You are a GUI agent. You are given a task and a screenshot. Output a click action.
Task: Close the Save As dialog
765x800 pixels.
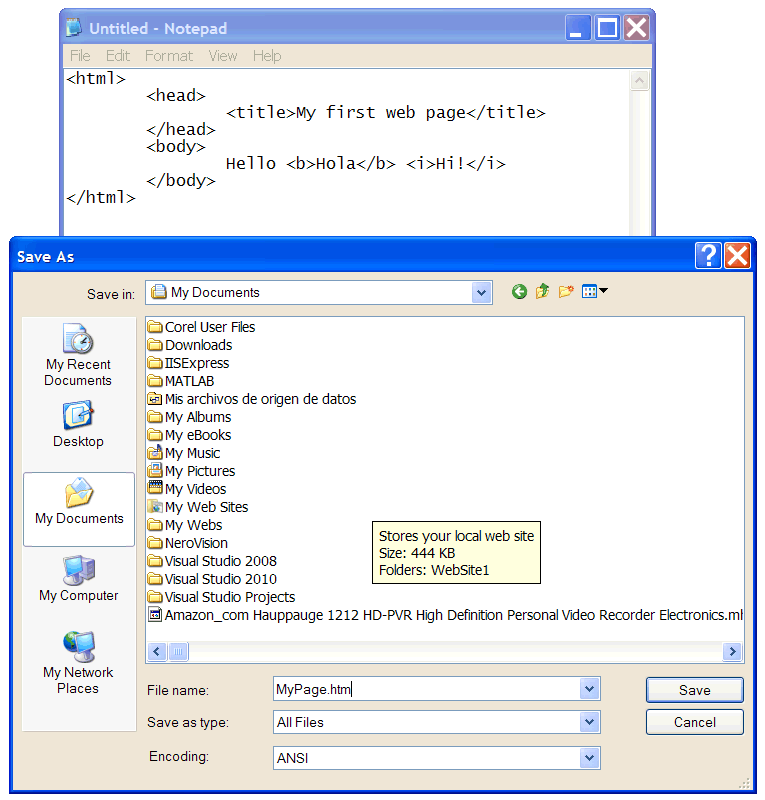[737, 256]
